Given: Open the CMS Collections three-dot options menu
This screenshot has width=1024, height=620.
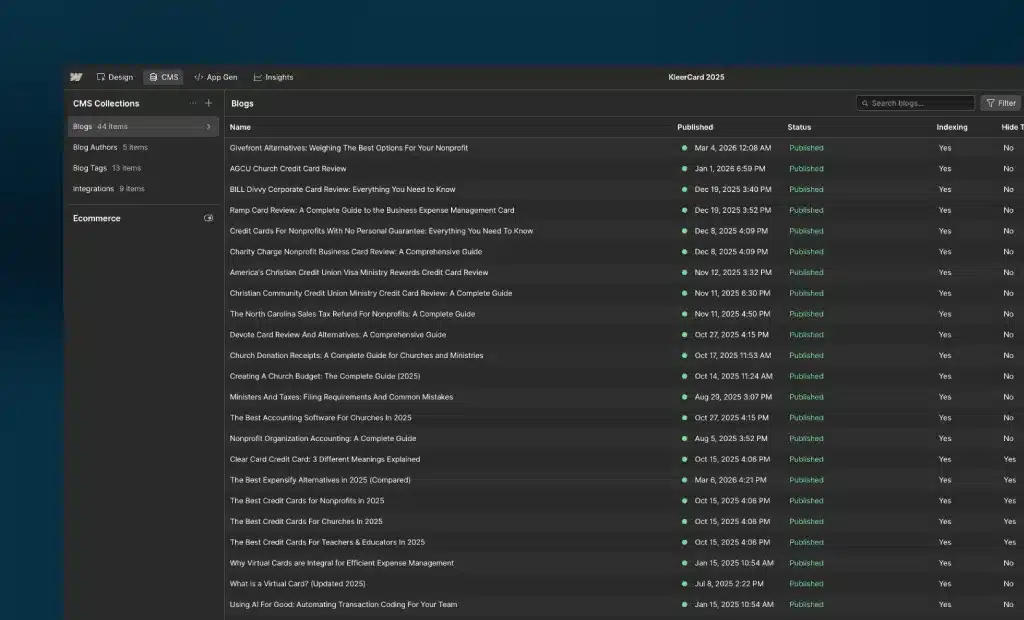Looking at the screenshot, I should 193,103.
